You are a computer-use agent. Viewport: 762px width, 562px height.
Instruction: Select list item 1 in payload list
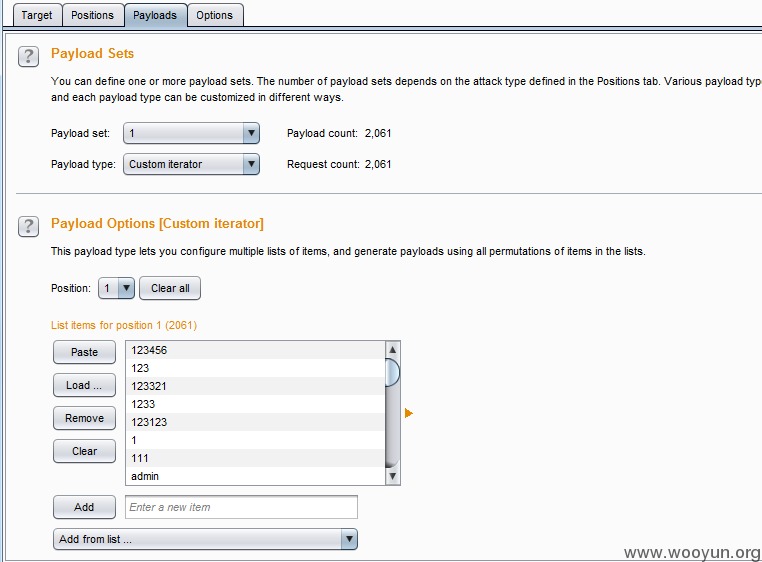(256, 440)
